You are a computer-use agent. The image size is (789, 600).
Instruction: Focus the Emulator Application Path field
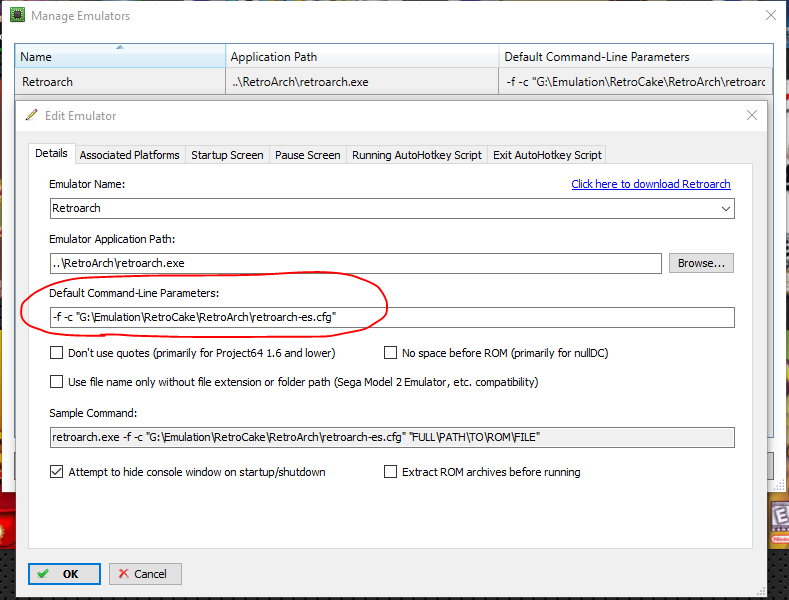pyautogui.click(x=356, y=263)
